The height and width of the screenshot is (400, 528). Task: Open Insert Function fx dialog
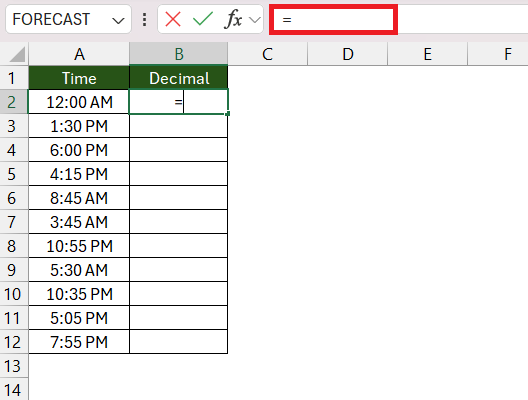233,19
